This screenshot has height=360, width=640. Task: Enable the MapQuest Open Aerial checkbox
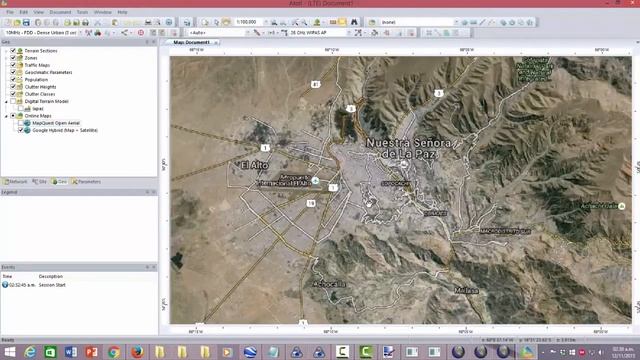point(20,123)
